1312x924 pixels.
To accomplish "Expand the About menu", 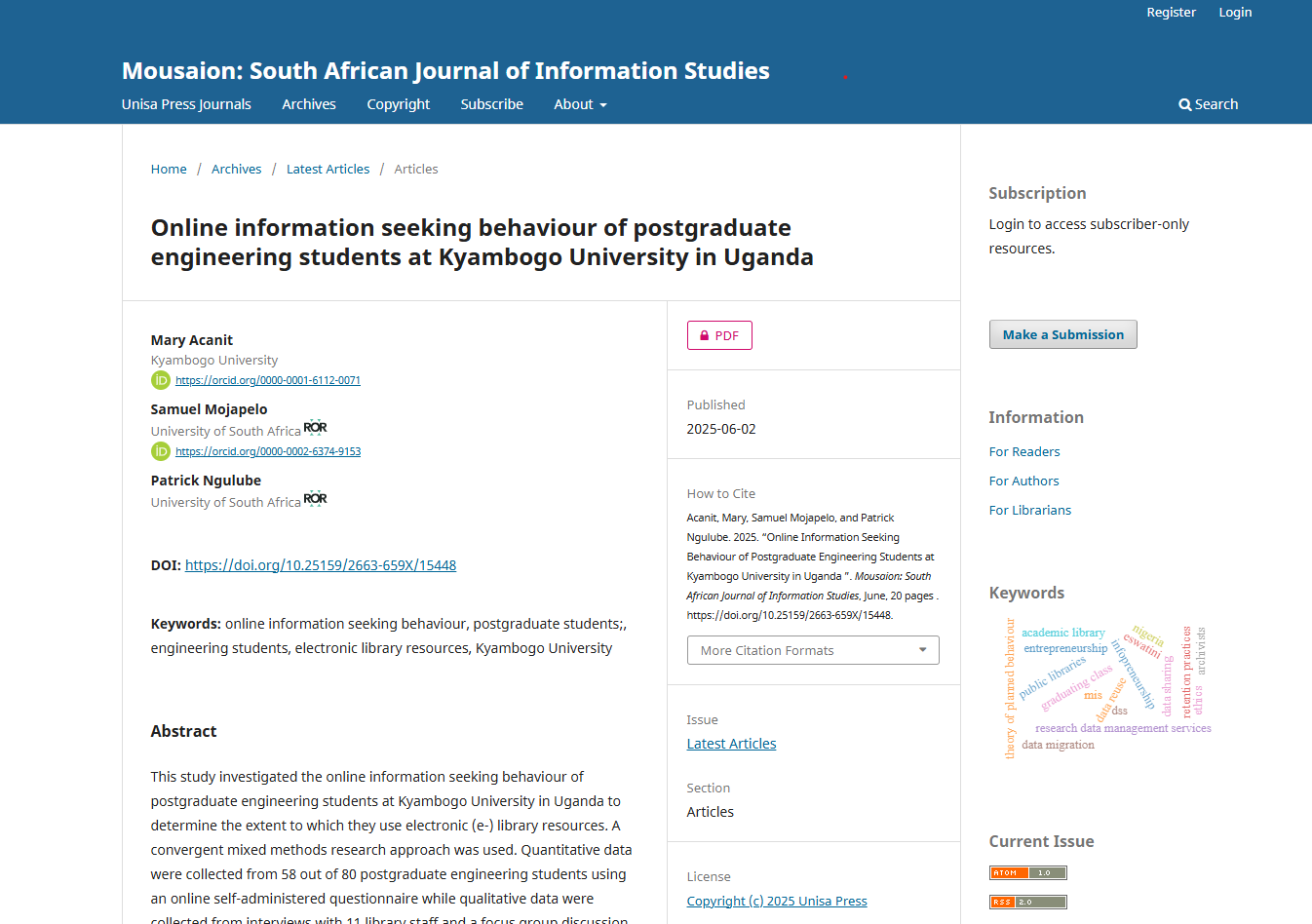I will click(580, 104).
